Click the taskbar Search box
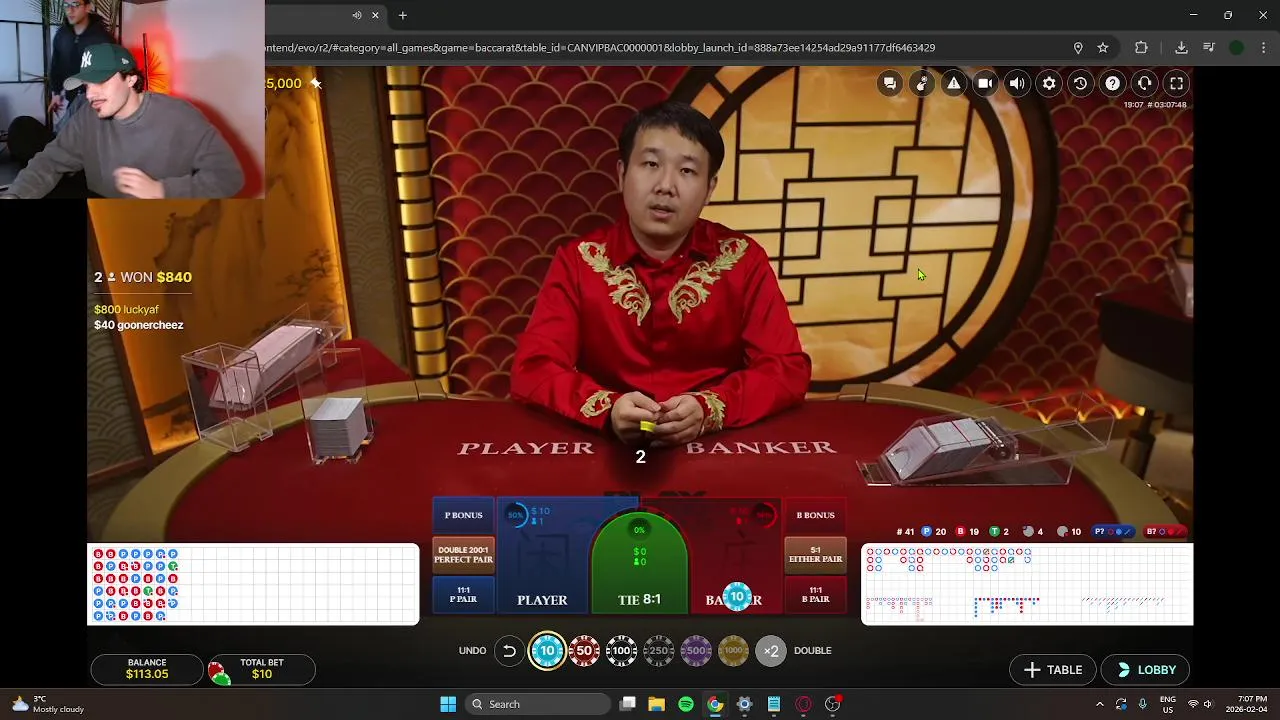The image size is (1280, 720). 538,704
